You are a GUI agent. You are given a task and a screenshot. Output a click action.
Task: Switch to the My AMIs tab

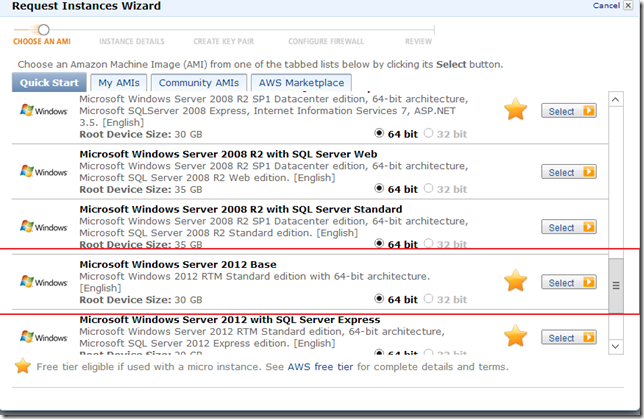(x=119, y=83)
